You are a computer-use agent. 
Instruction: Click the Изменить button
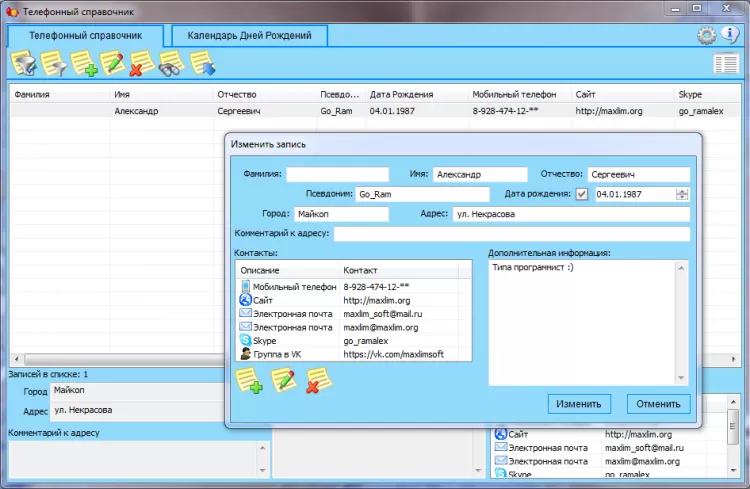click(x=580, y=404)
